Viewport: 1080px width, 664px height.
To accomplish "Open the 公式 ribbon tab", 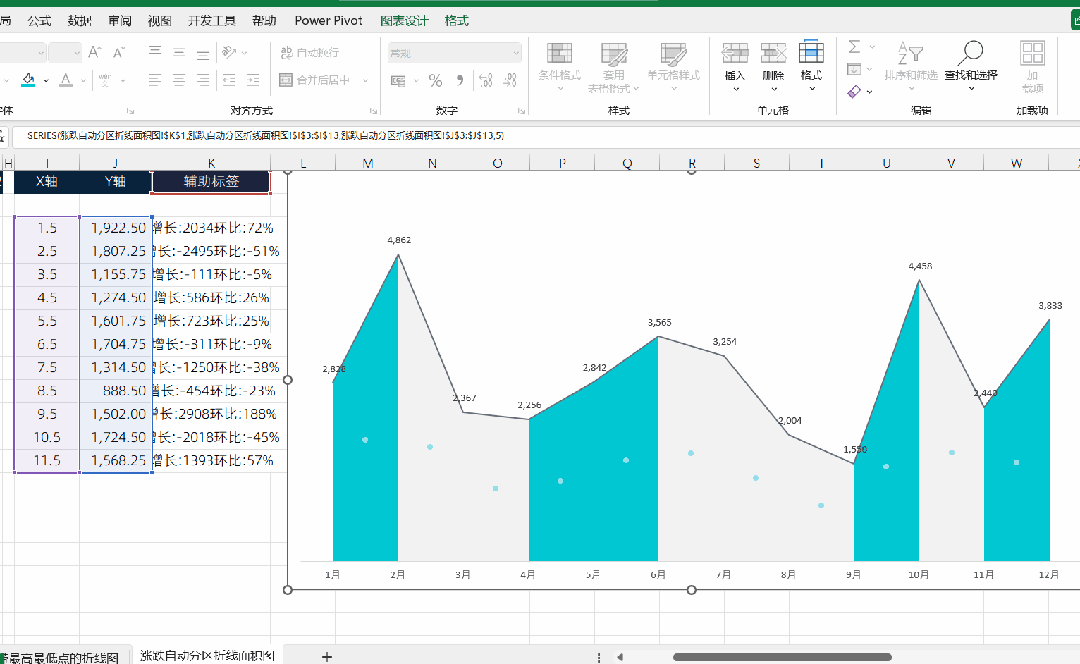I will (x=39, y=21).
